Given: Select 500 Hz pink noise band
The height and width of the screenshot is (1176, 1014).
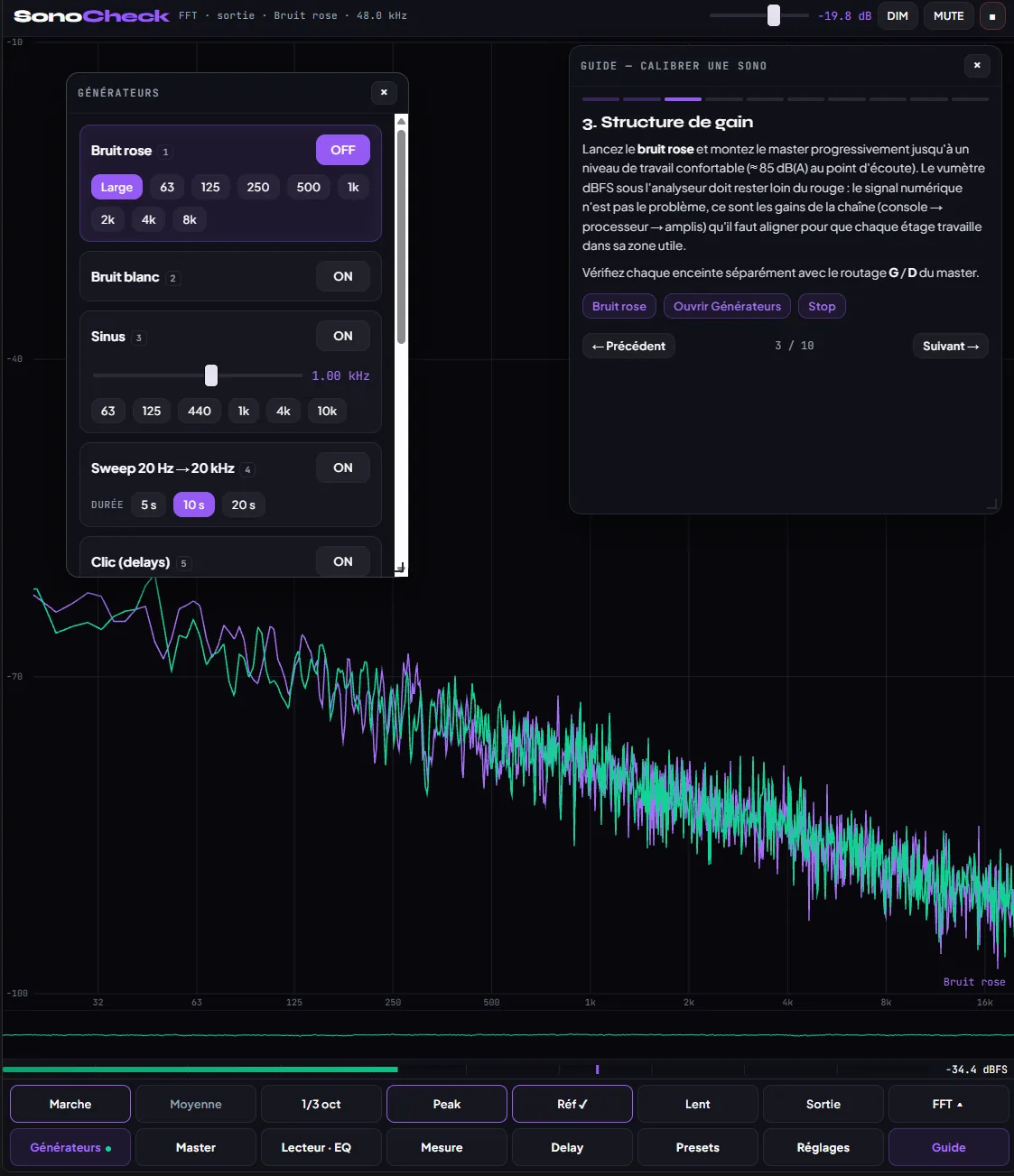Looking at the screenshot, I should coord(309,187).
